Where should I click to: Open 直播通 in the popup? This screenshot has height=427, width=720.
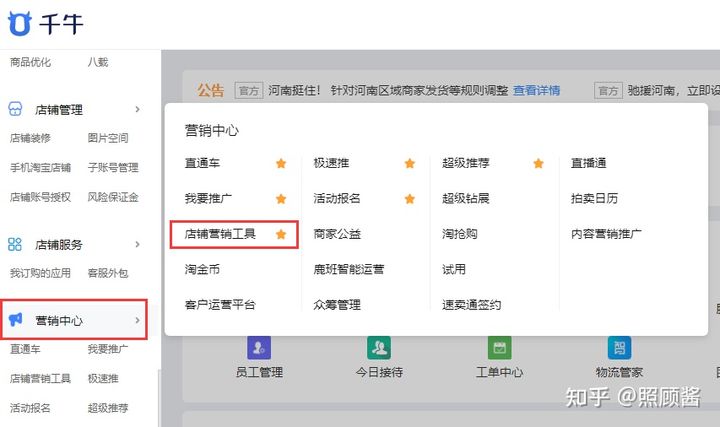tap(588, 163)
